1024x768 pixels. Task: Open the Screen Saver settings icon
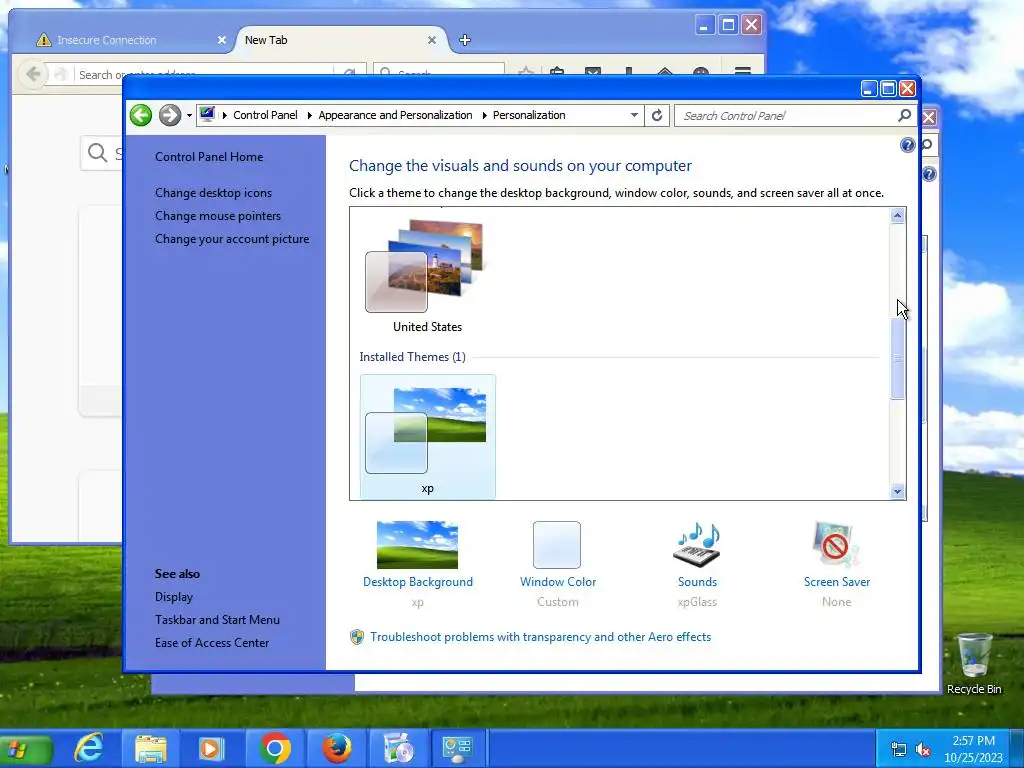pyautogui.click(x=837, y=545)
